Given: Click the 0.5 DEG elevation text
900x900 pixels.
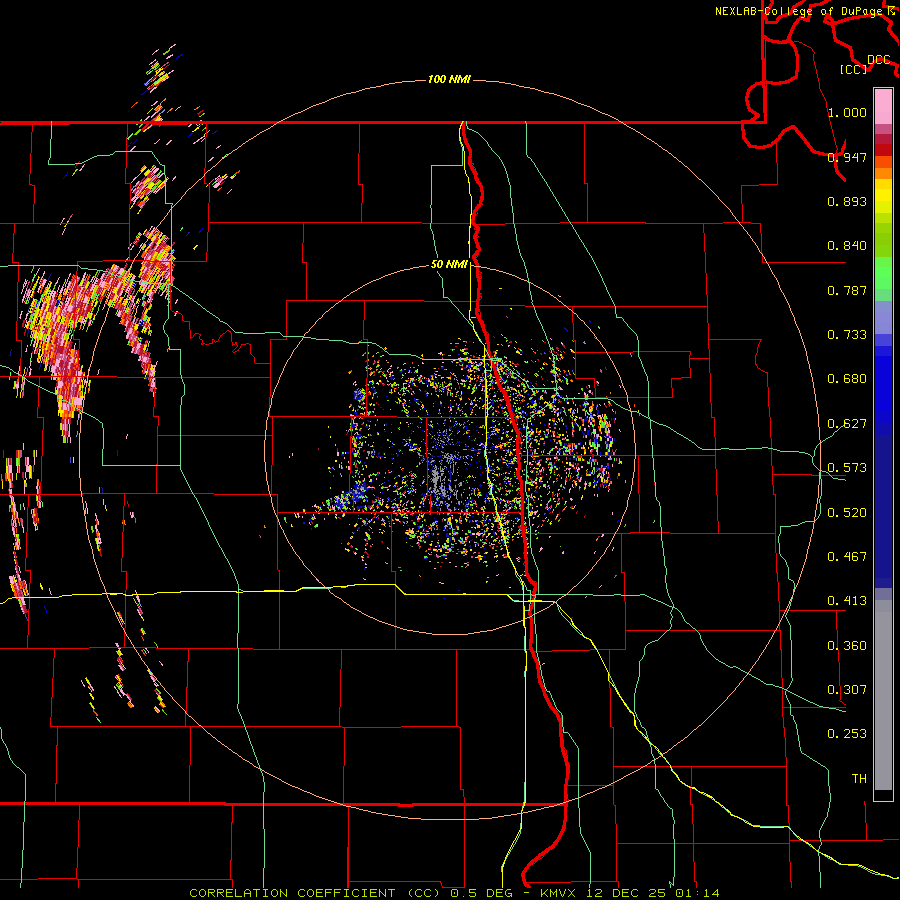Looking at the screenshot, I should [482, 893].
